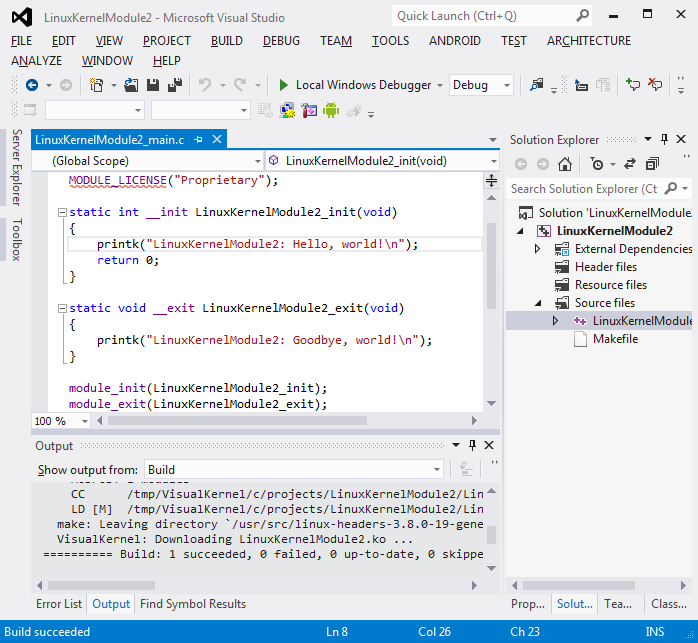Select the Resource files folder
The image size is (698, 643).
[x=610, y=285]
